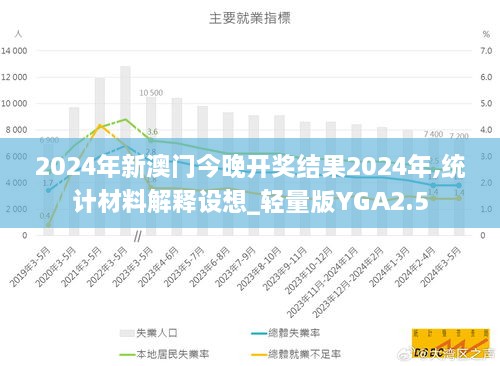Select the 人 unit label of the left axis
Screen dimensions: 500x366
tap(18, 34)
